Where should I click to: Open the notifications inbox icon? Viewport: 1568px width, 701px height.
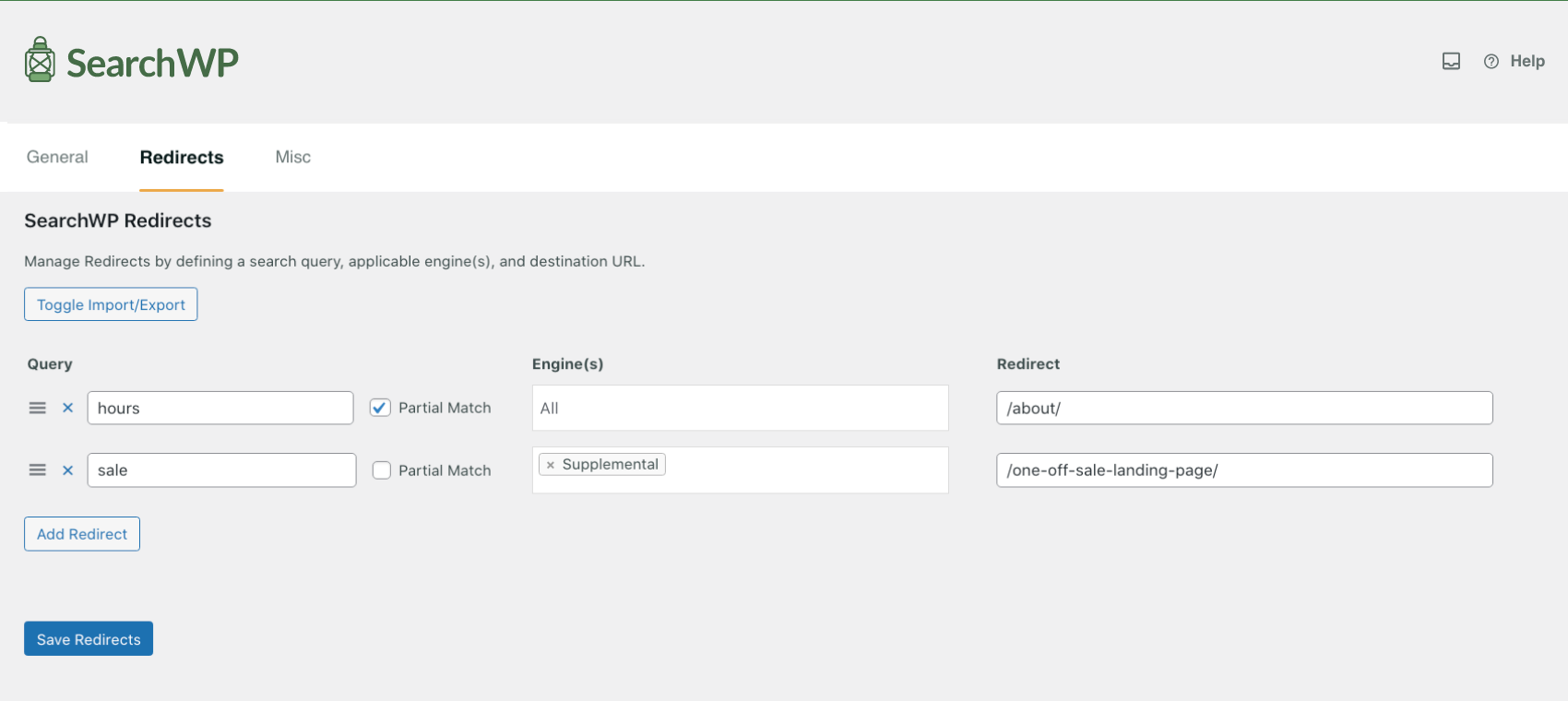(1451, 61)
